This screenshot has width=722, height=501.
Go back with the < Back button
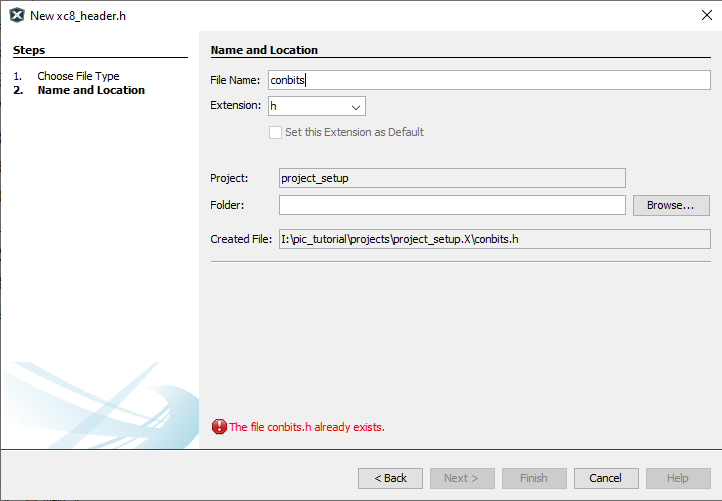point(390,478)
